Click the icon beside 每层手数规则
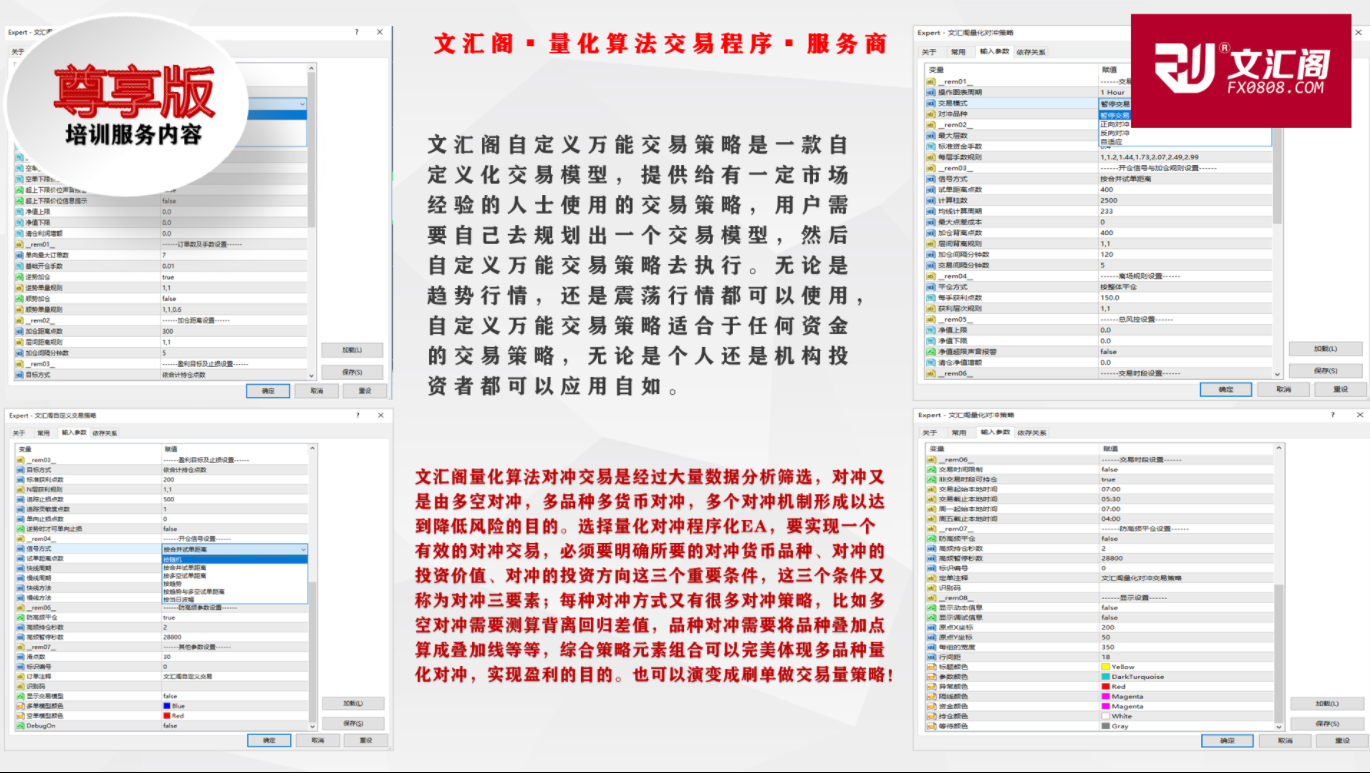The image size is (1370, 773). 932,157
